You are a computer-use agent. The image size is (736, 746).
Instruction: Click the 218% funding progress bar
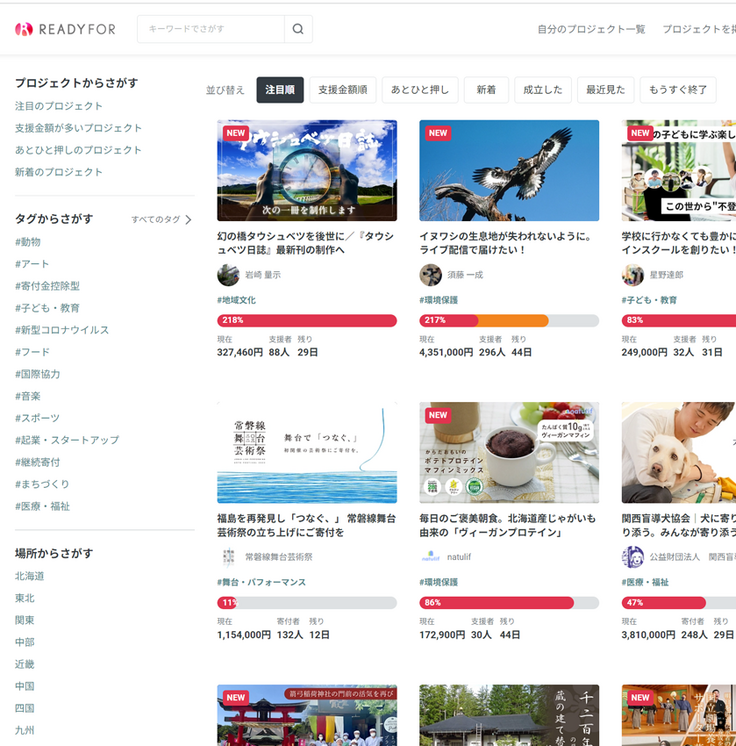click(x=307, y=321)
